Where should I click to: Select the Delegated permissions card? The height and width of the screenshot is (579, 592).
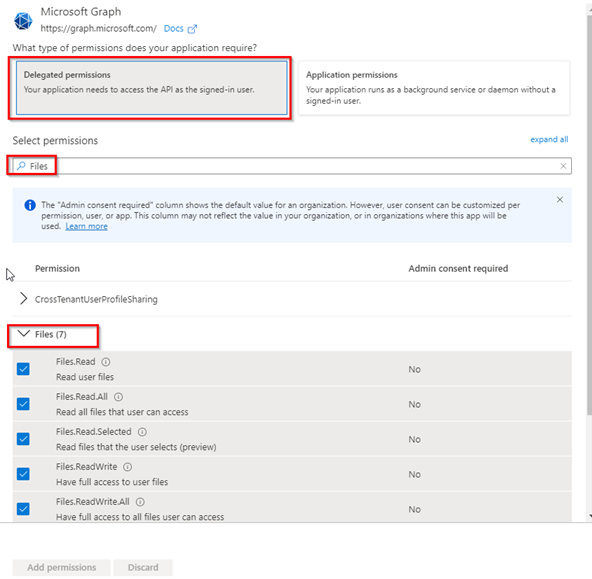[x=151, y=88]
